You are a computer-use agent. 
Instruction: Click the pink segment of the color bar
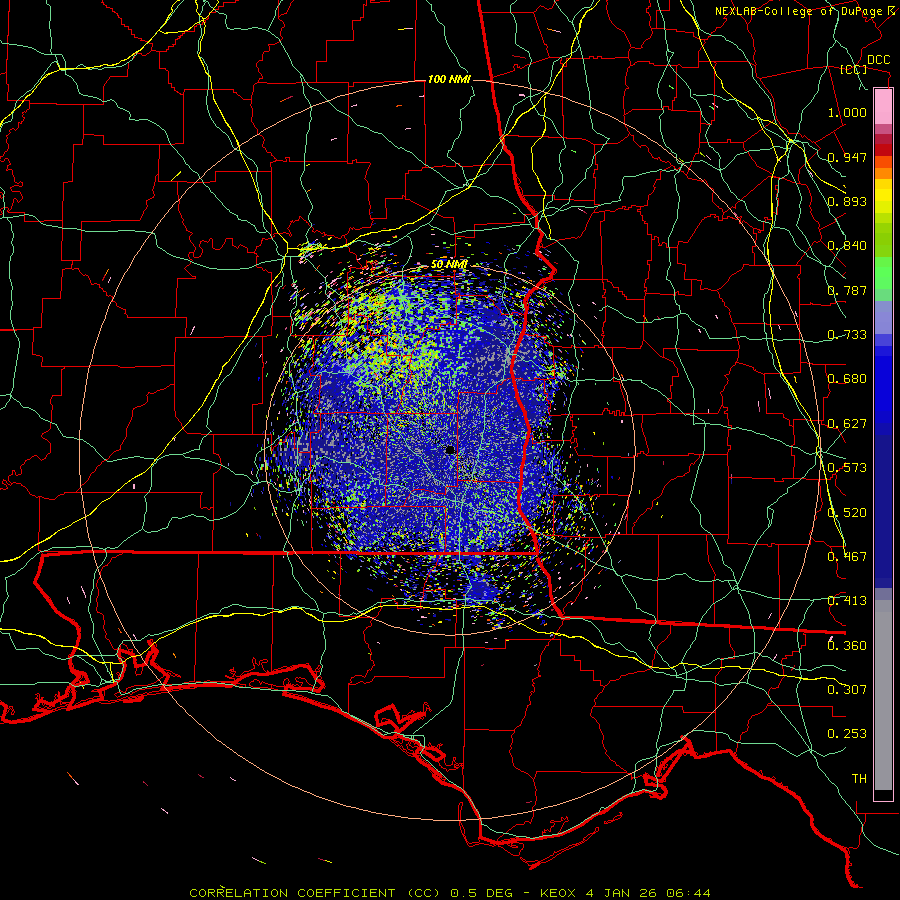pos(883,107)
